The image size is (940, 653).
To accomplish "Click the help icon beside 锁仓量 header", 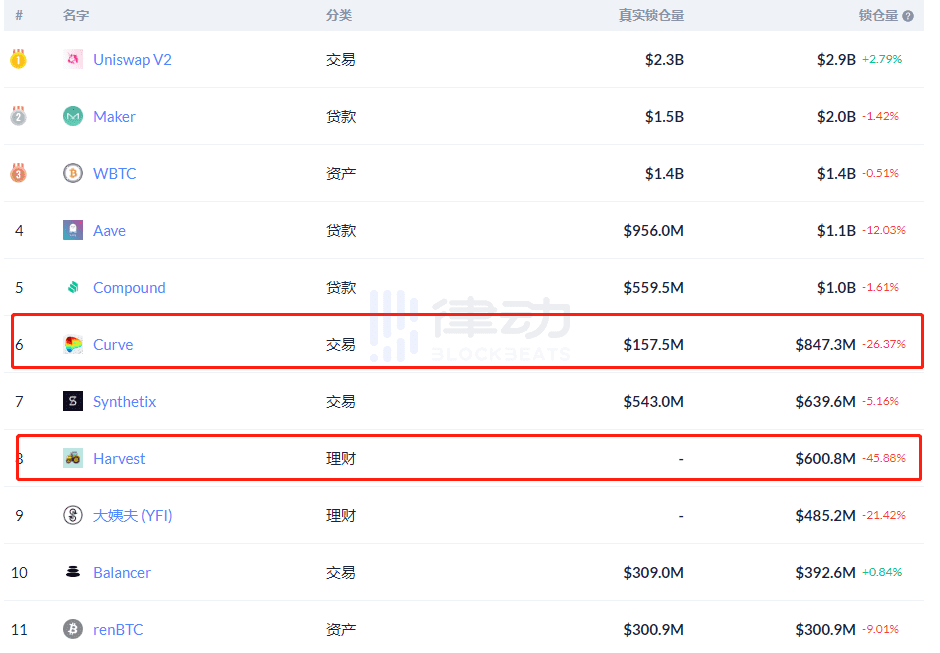I will 908,16.
